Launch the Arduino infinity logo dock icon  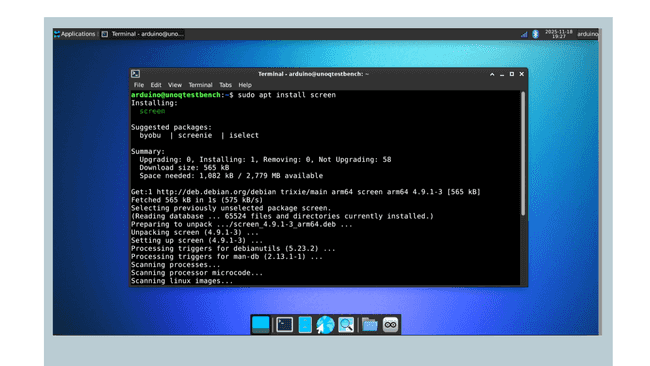point(390,325)
